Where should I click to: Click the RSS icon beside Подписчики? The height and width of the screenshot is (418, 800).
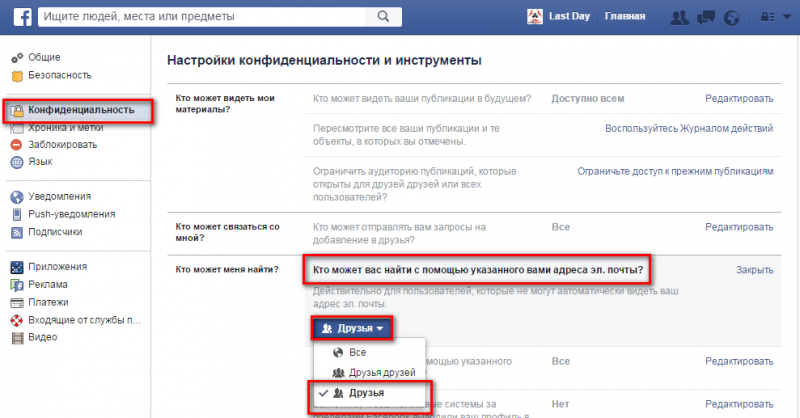(x=17, y=233)
